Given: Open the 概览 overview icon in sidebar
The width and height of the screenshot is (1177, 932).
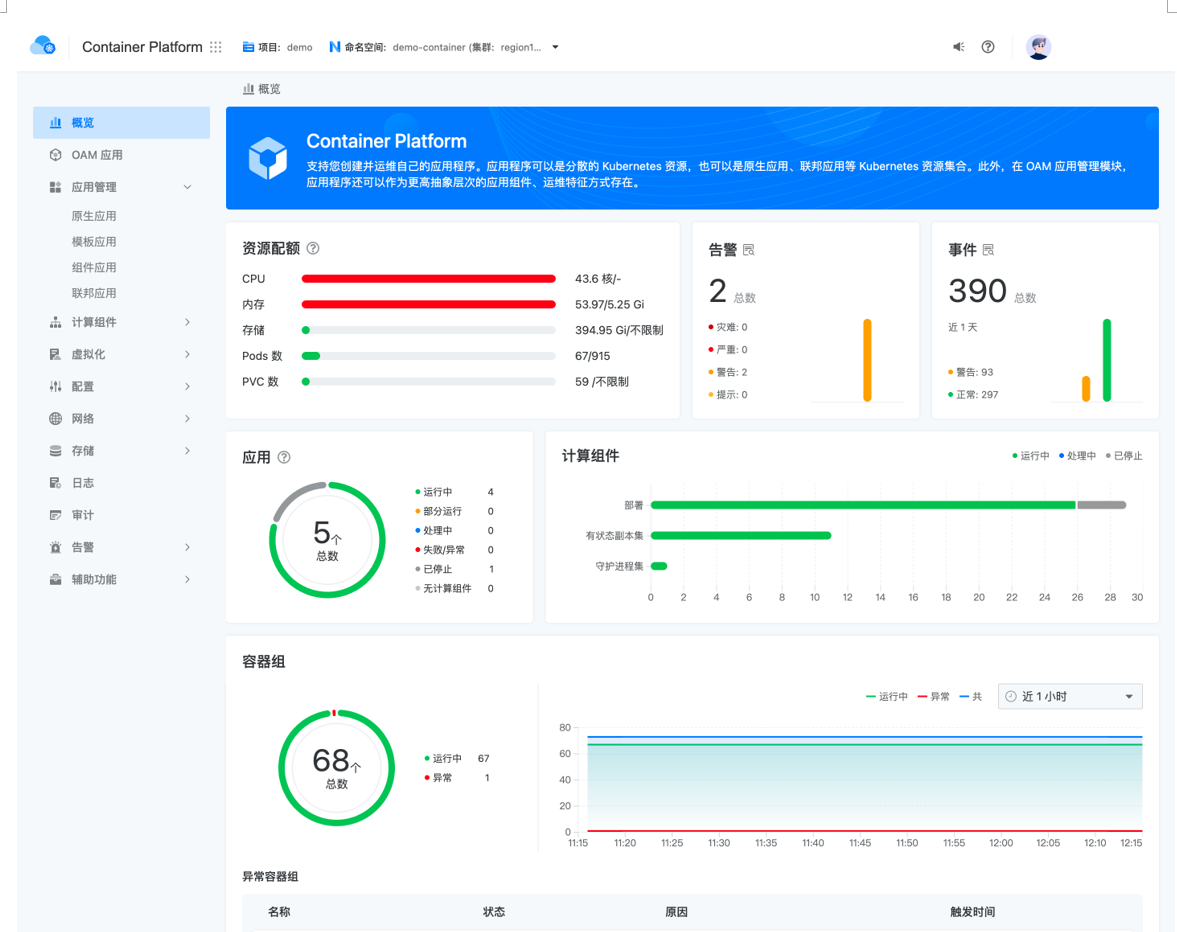Looking at the screenshot, I should [x=57, y=122].
